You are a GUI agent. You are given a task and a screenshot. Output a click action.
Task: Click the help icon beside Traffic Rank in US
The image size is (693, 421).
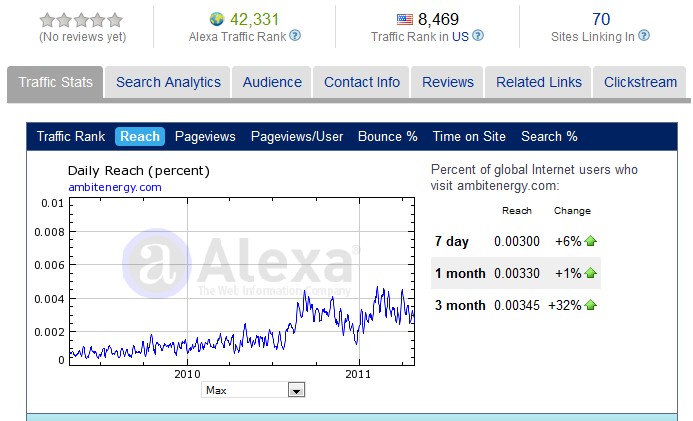point(478,35)
